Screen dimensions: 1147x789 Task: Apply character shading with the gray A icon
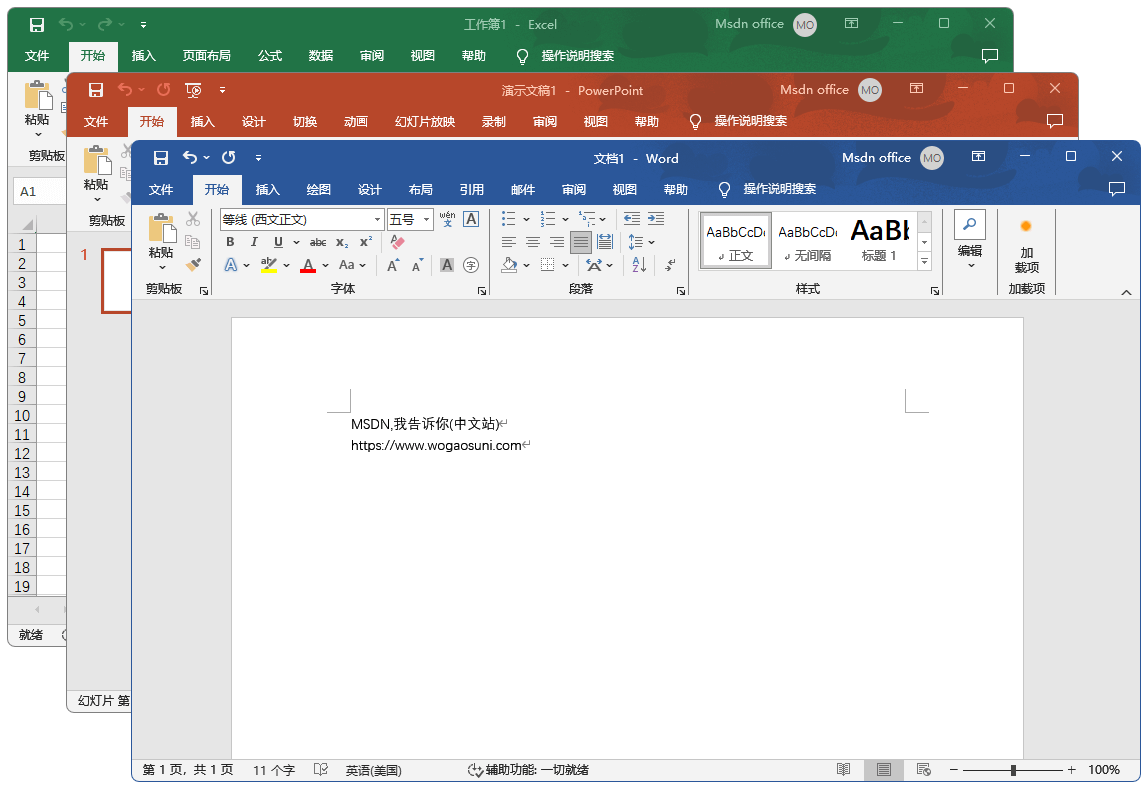point(447,265)
